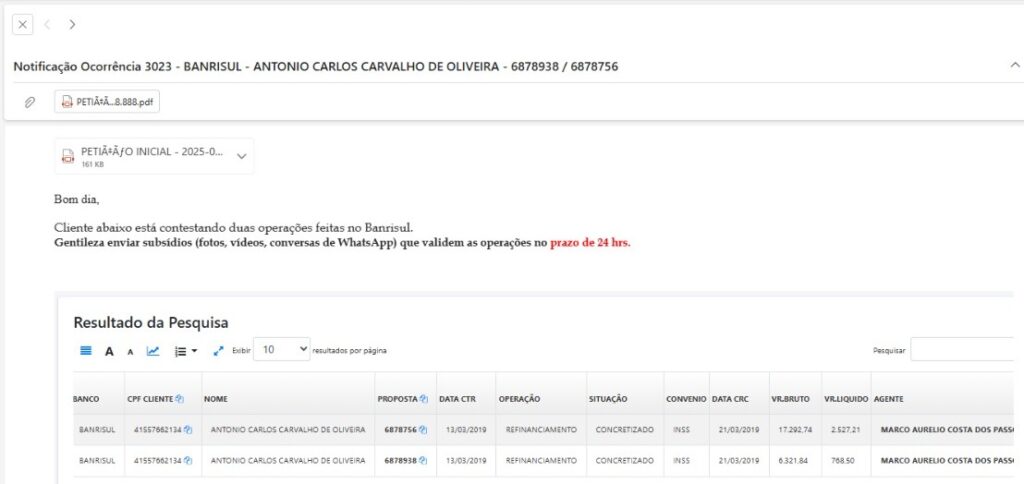Click CONCRETIZADO in proposal 6878756 row

[624, 430]
